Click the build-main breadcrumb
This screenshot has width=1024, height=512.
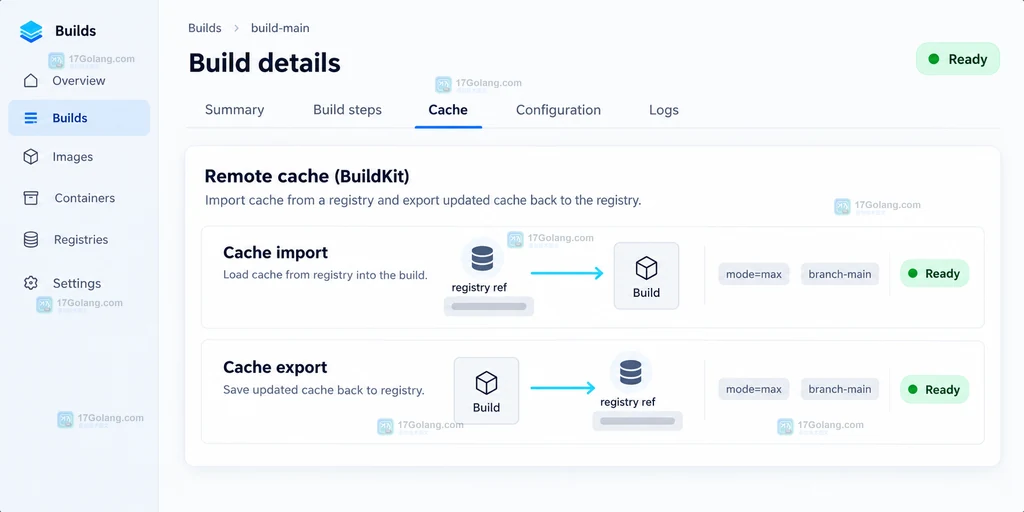[x=280, y=28]
